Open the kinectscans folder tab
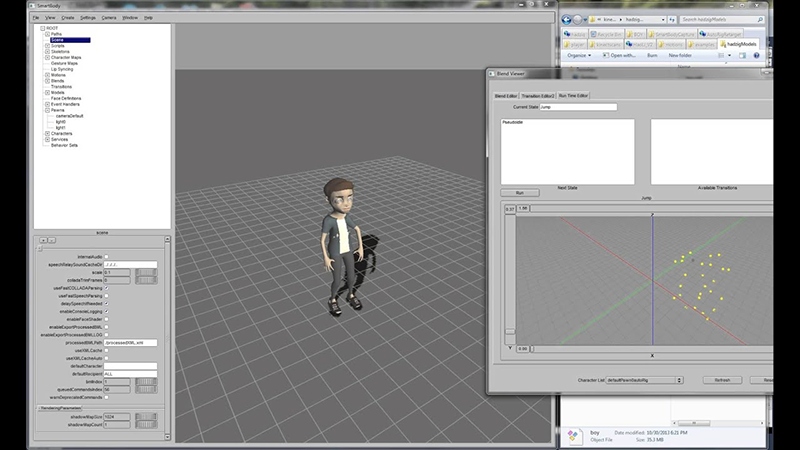The image size is (800, 450). pos(605,44)
